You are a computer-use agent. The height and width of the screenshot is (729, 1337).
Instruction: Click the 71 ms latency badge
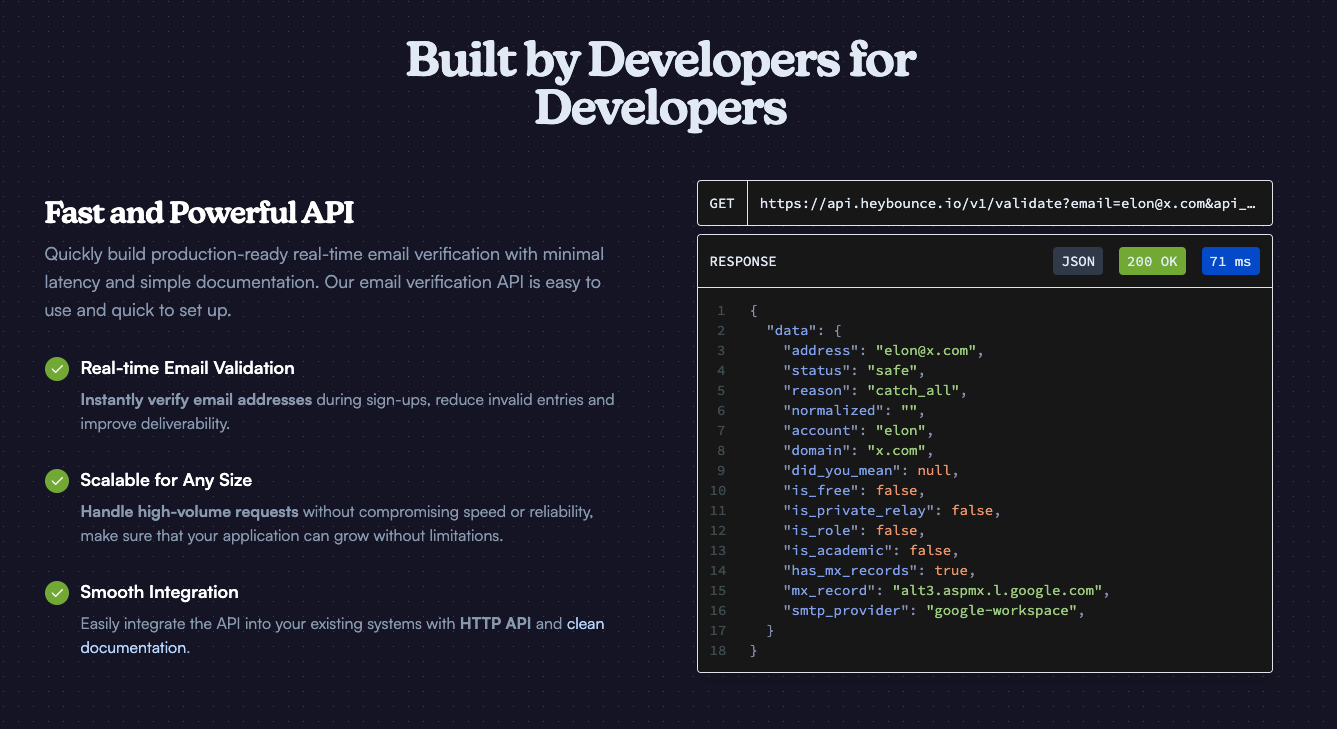point(1230,262)
